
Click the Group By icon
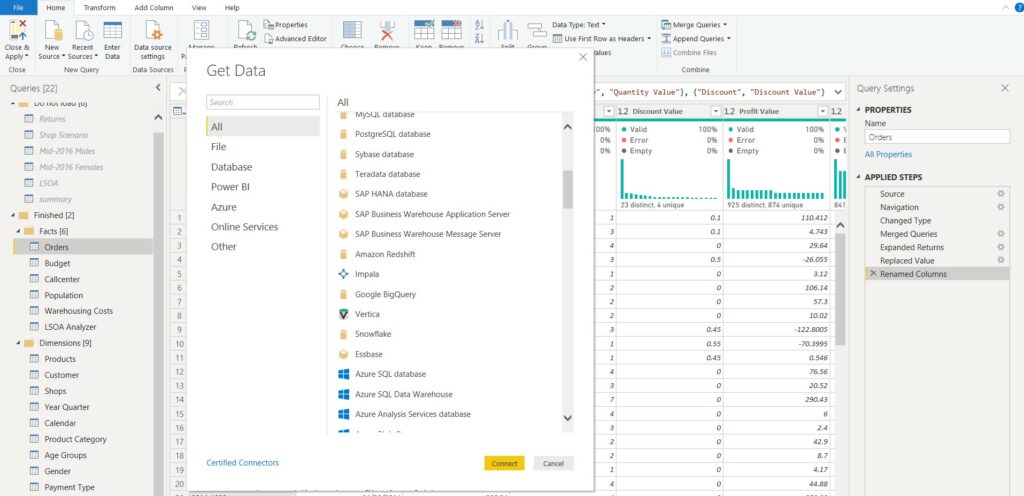pyautogui.click(x=537, y=31)
